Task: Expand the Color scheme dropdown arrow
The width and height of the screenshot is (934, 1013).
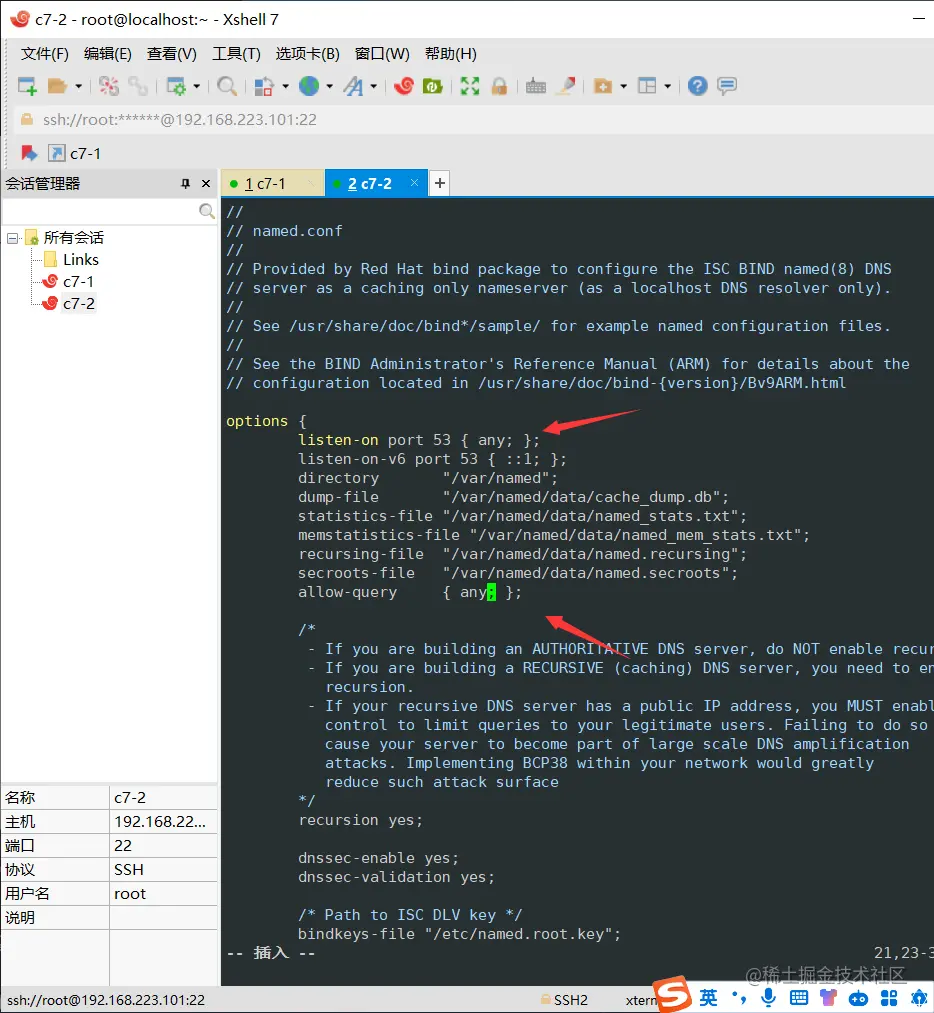Action: (x=285, y=86)
